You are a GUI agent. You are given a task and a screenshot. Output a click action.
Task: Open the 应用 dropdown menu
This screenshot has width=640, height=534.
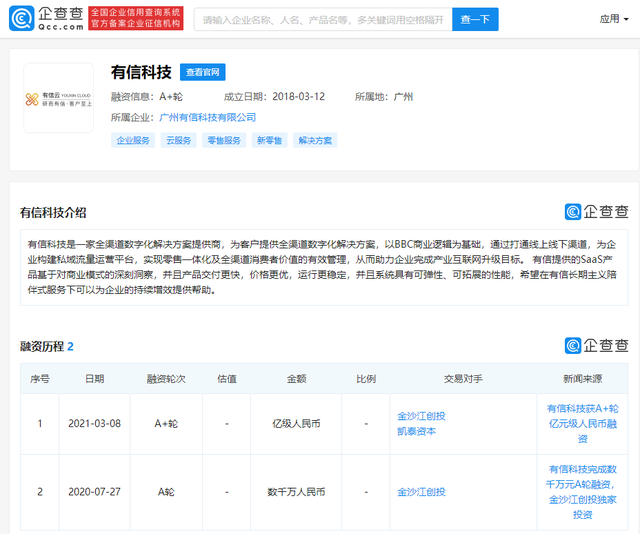coord(613,19)
